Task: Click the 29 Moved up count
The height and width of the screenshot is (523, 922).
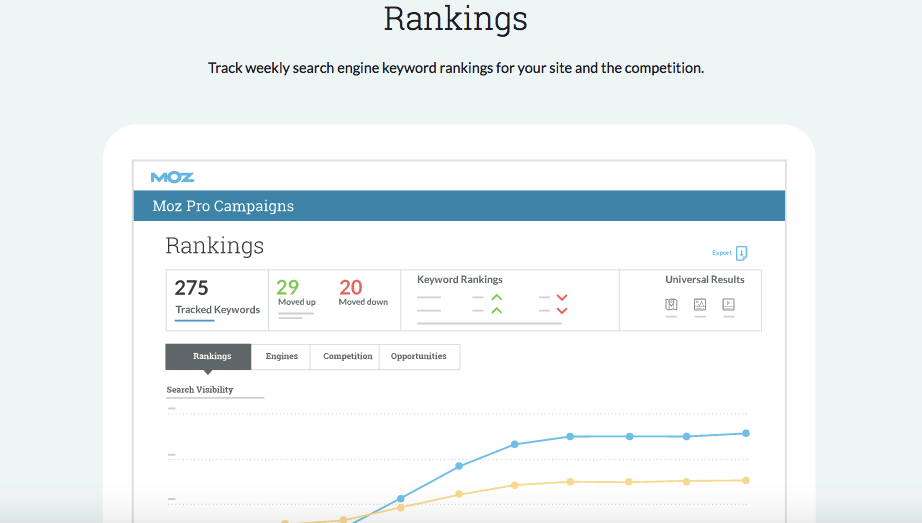Action: tap(288, 287)
